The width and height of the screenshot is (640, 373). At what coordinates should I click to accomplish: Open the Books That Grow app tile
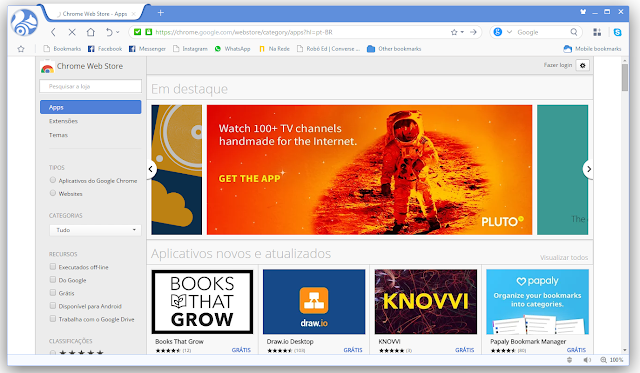(202, 310)
